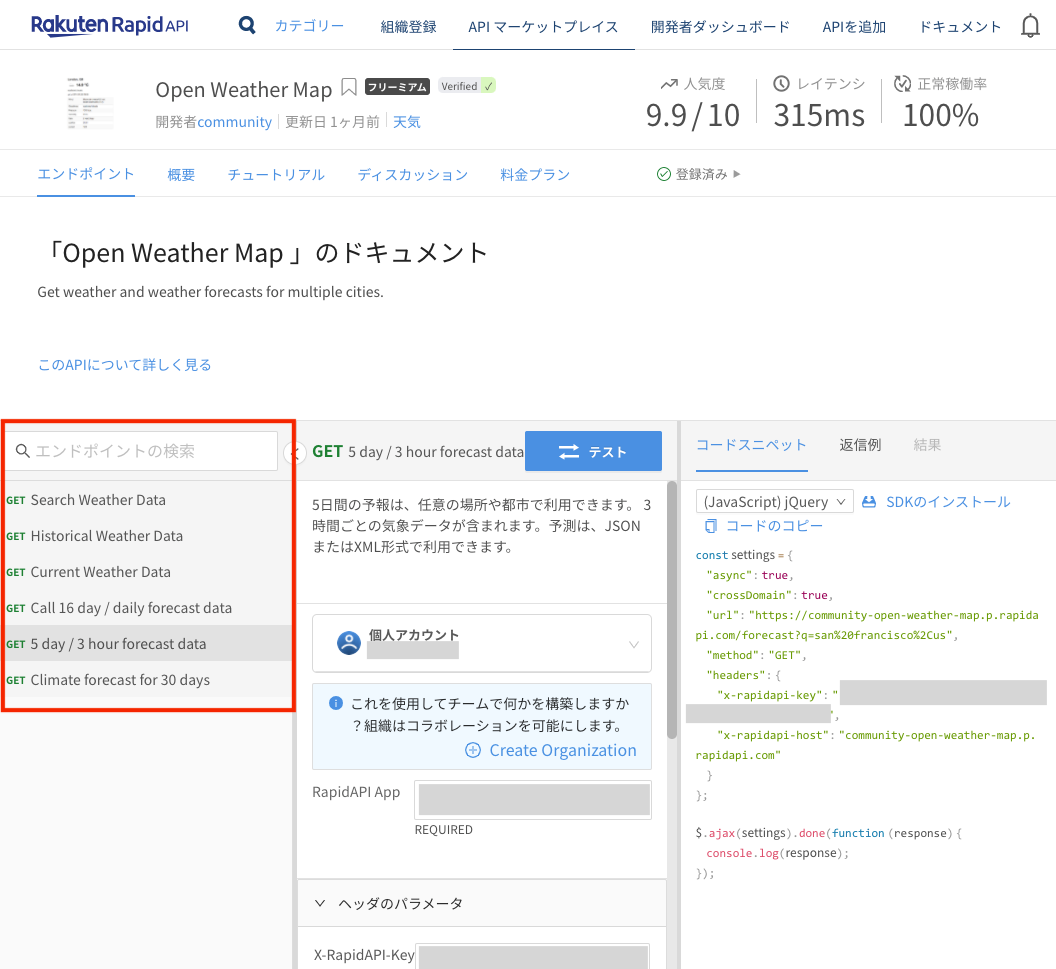Screen dimensions: 1056x969
Task: Switch to the 概要 tab
Action: pyautogui.click(x=181, y=174)
